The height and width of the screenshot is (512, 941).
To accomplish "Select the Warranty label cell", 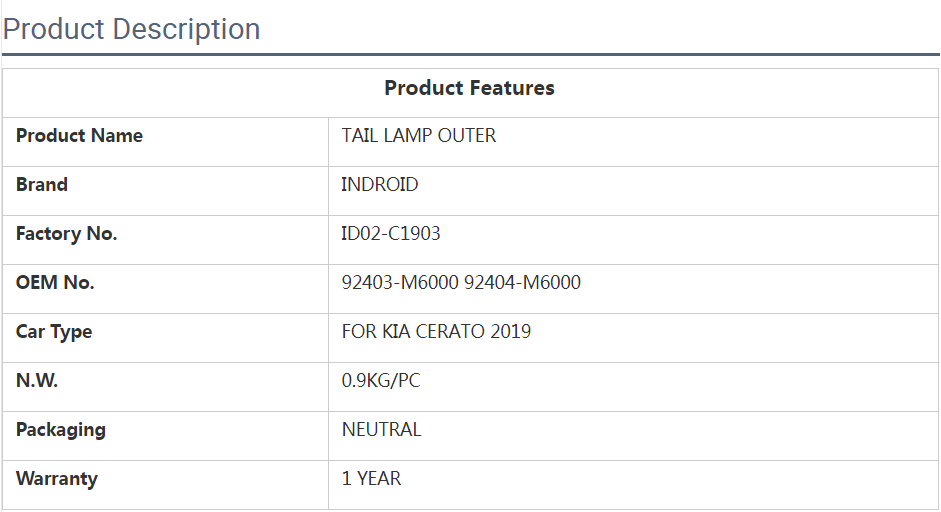I will coord(57,479).
